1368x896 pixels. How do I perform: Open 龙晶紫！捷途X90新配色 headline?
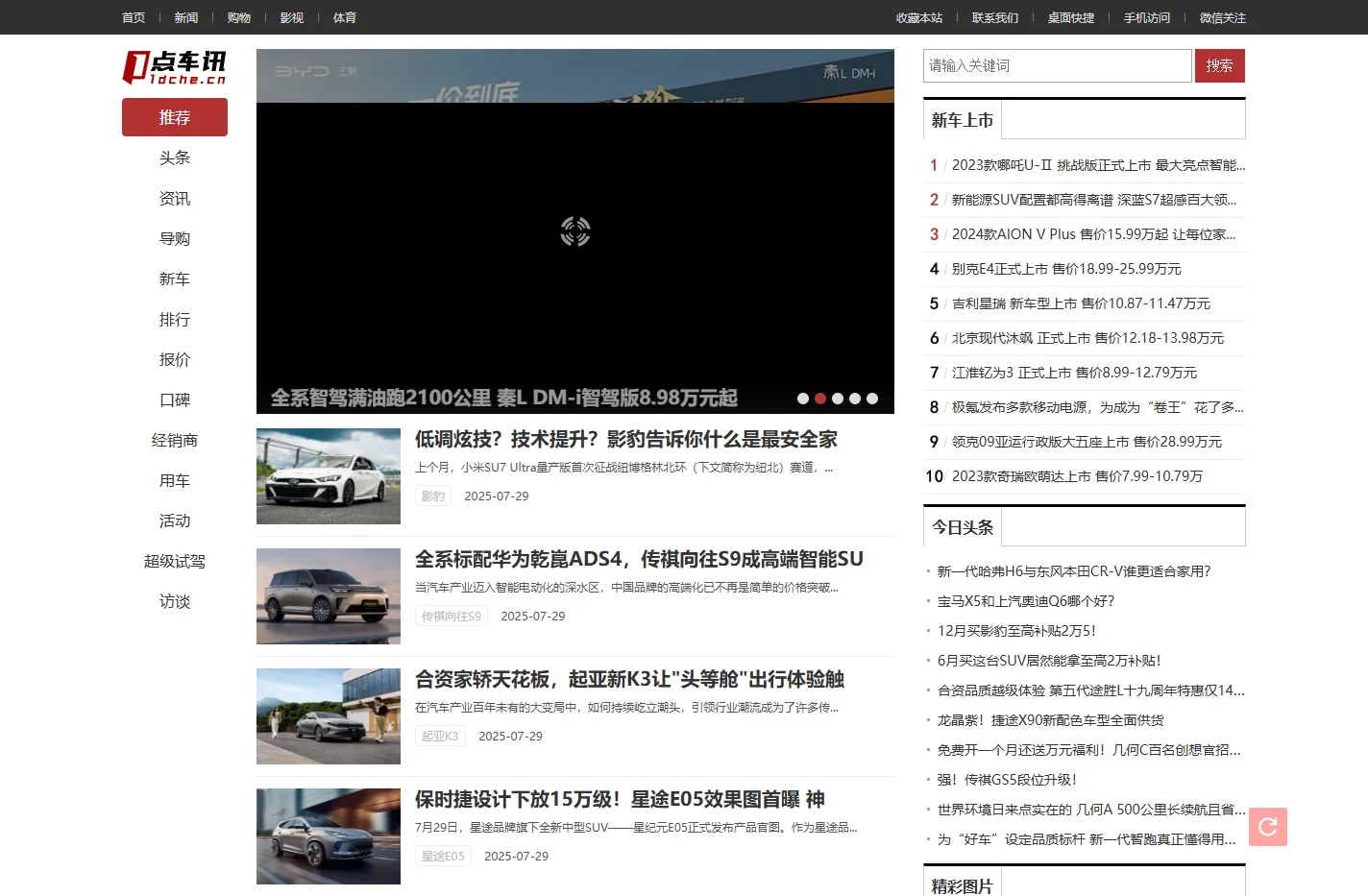pyautogui.click(x=1050, y=720)
